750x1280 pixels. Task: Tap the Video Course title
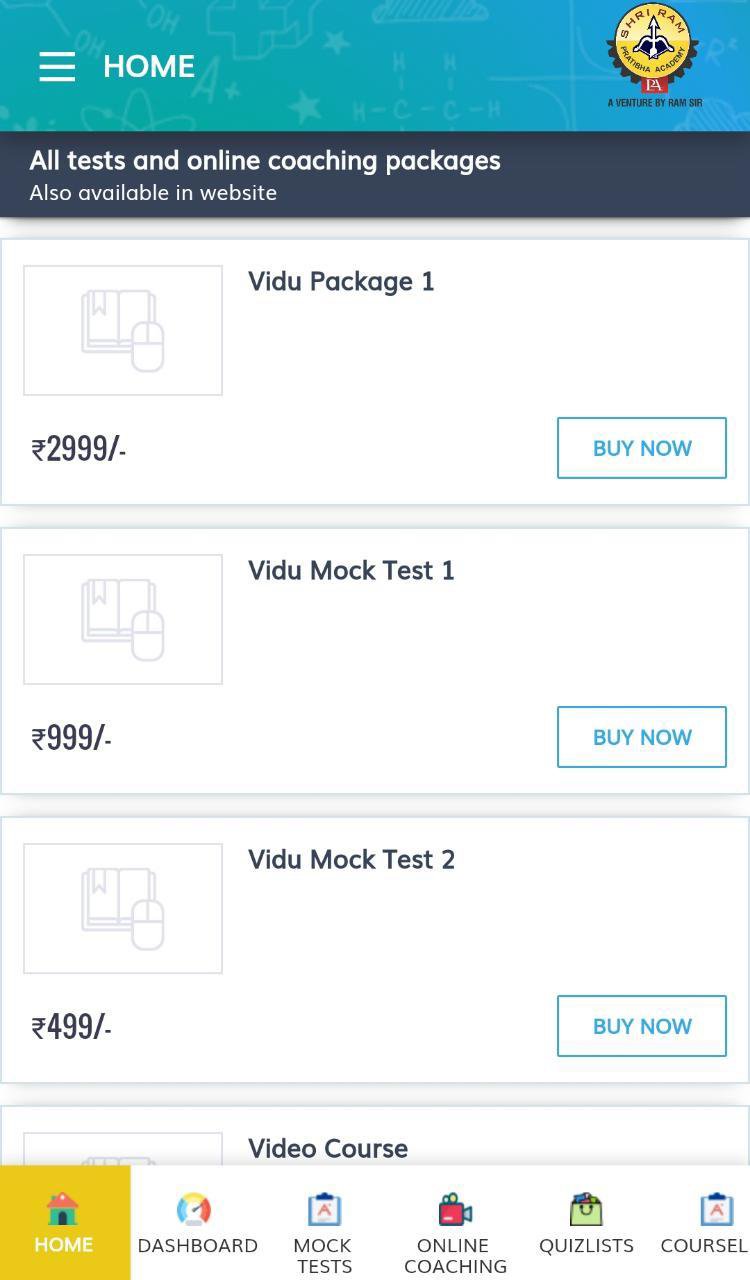tap(328, 1148)
